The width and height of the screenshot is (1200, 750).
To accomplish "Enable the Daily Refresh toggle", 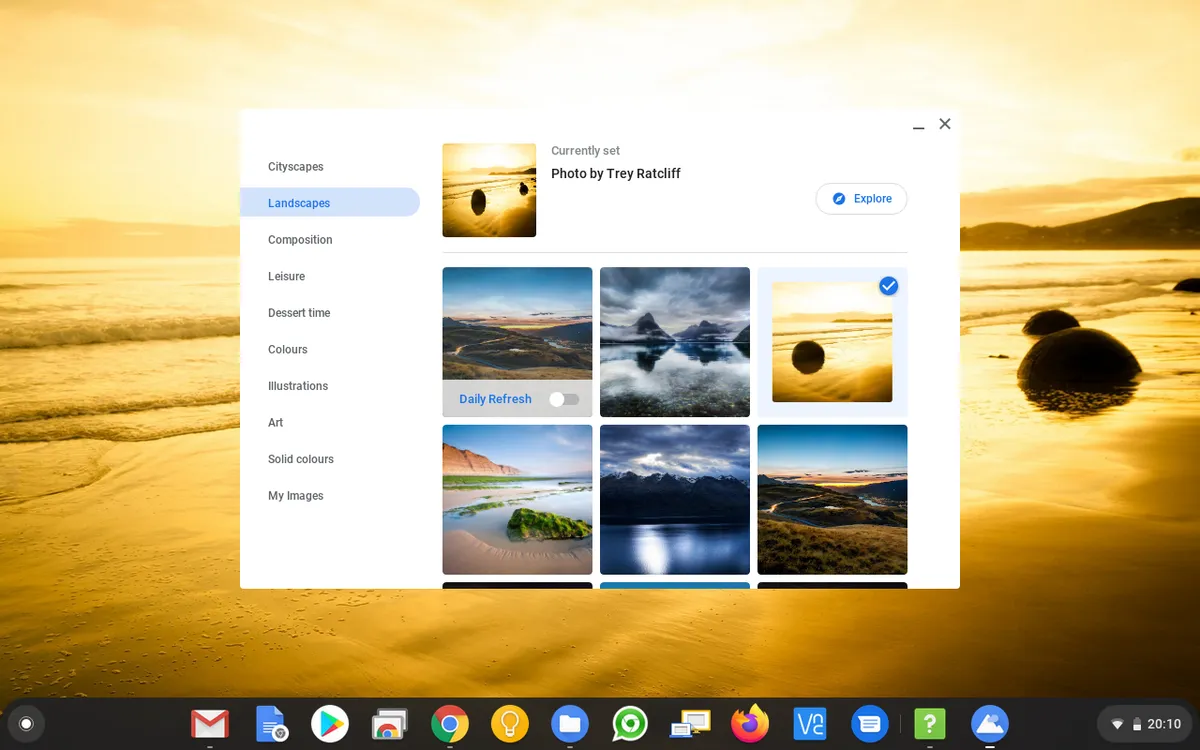I will [x=563, y=398].
